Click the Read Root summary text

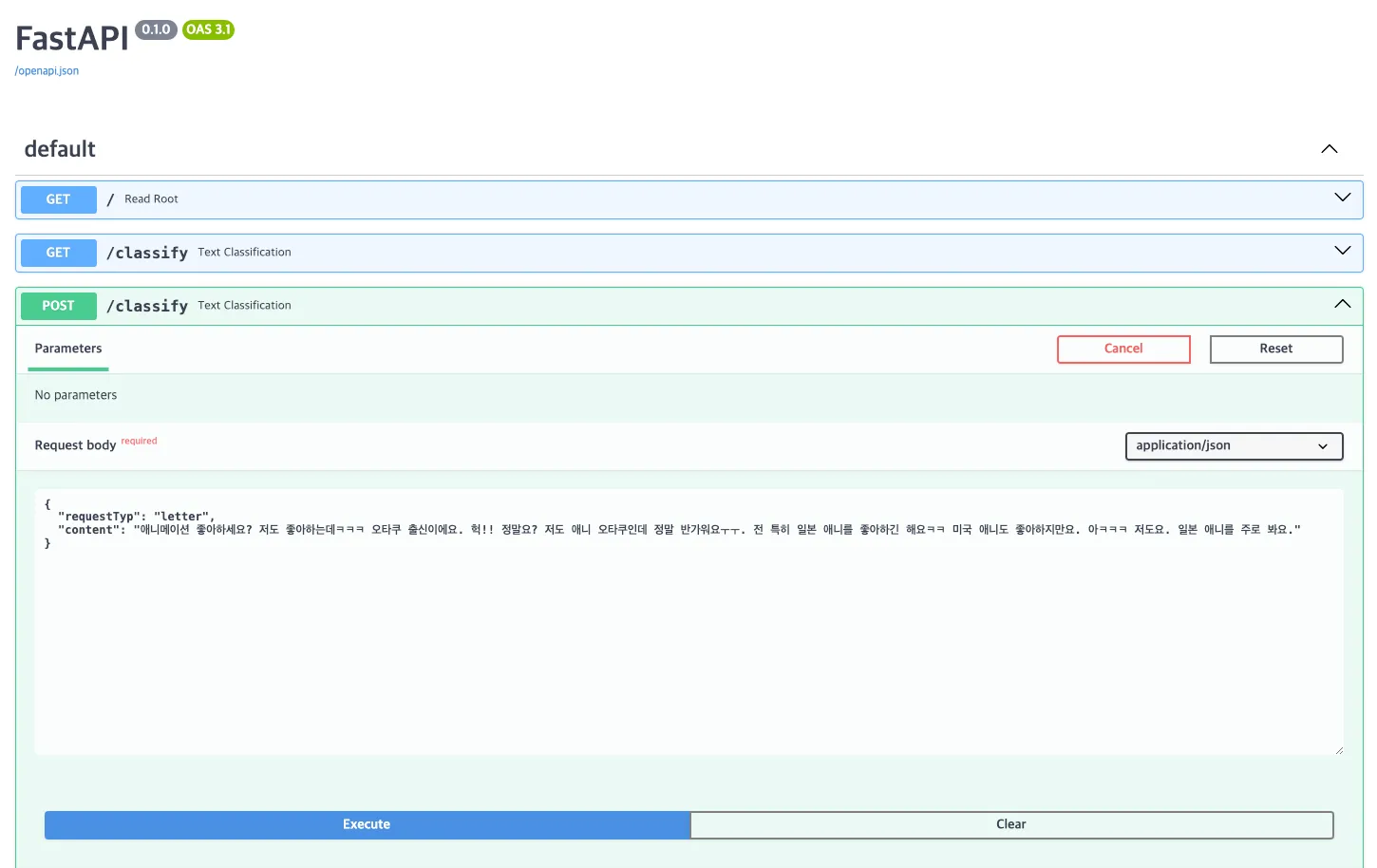coord(151,199)
